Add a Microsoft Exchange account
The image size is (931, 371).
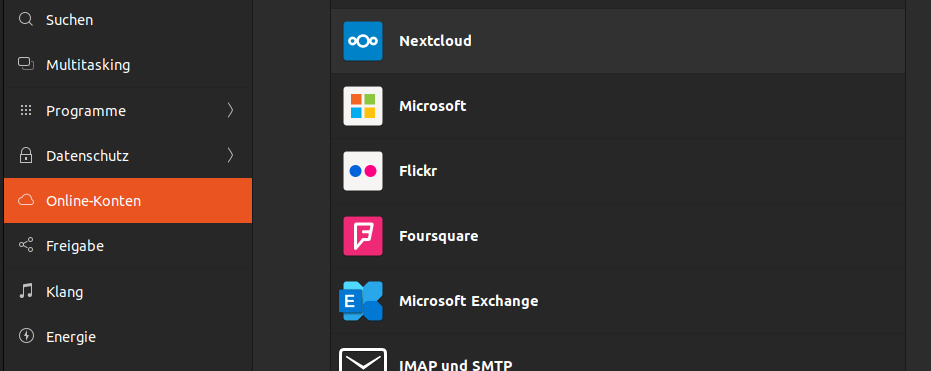point(618,301)
